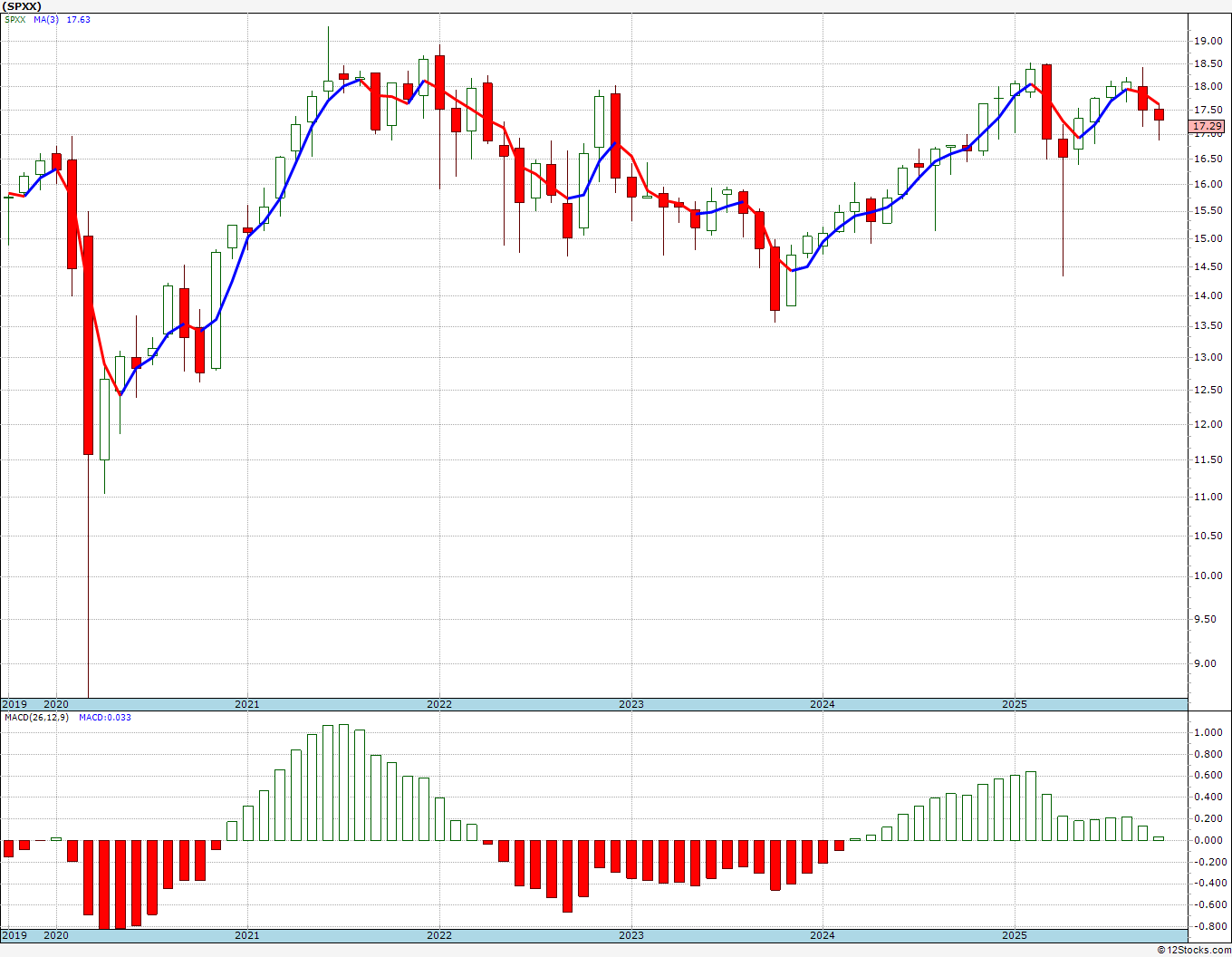Click 0.600 on the MACD axis
This screenshot has width=1232, height=957.
(1209, 775)
